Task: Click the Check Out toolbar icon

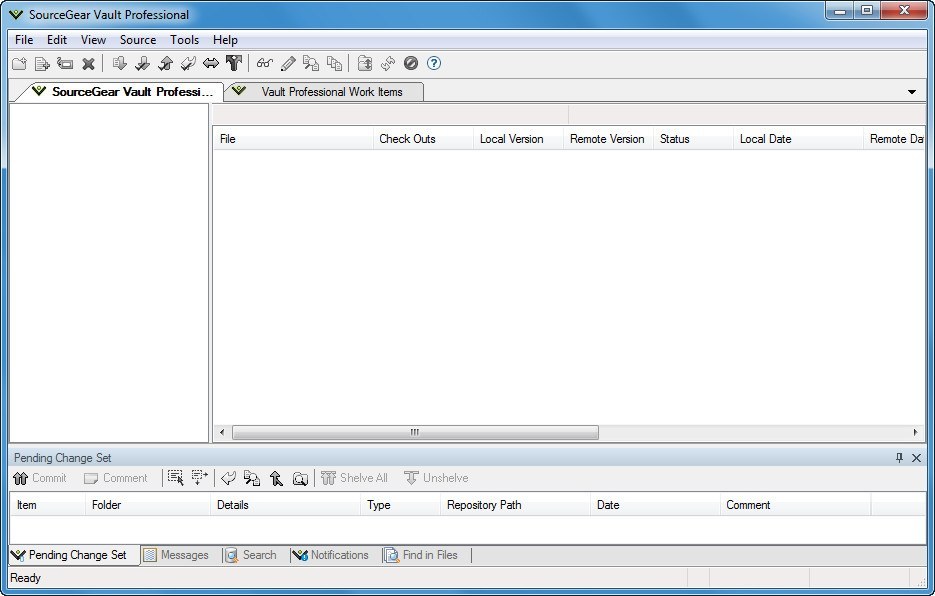Action: 142,63
